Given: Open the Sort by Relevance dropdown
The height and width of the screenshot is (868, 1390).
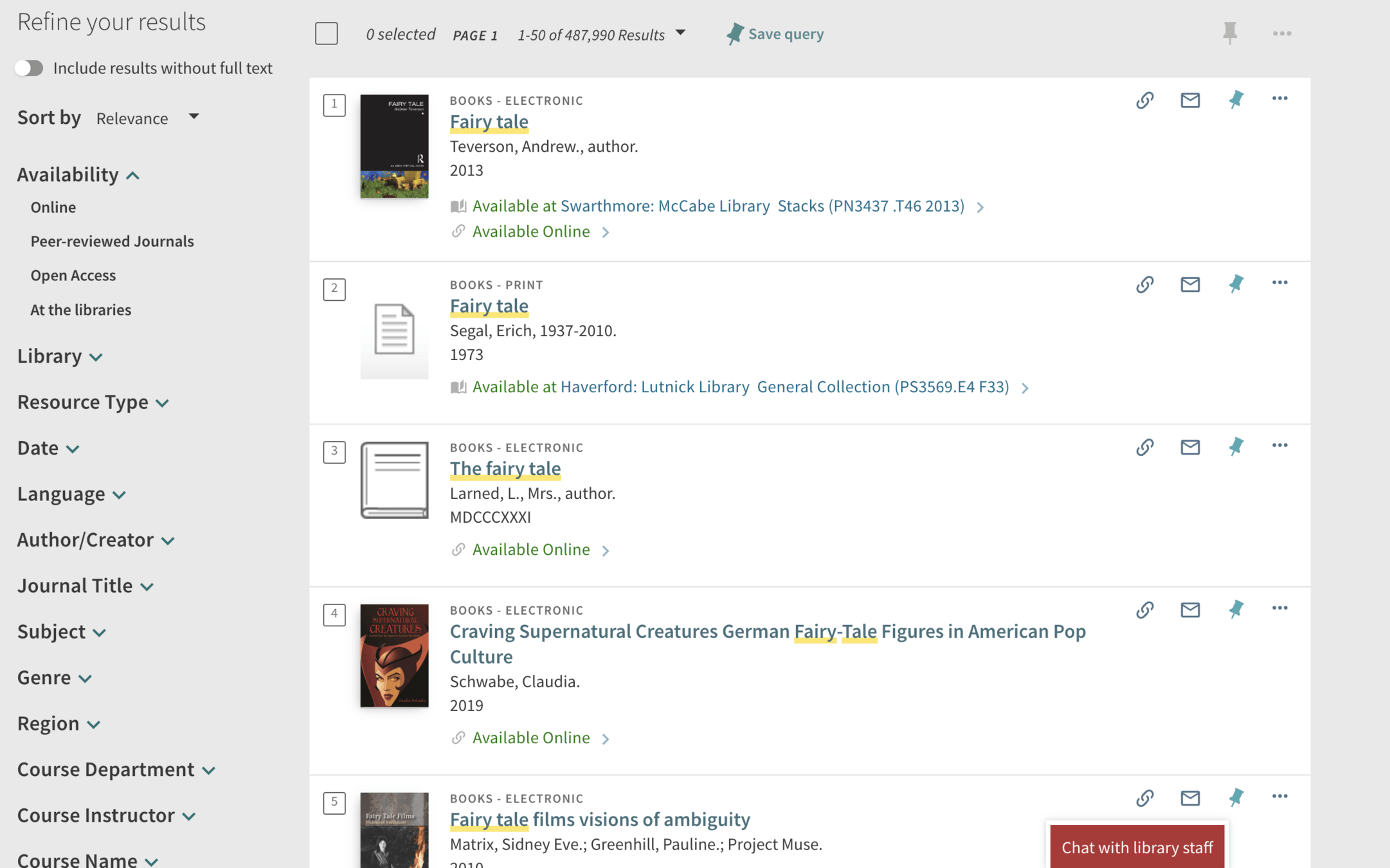Looking at the screenshot, I should point(148,118).
